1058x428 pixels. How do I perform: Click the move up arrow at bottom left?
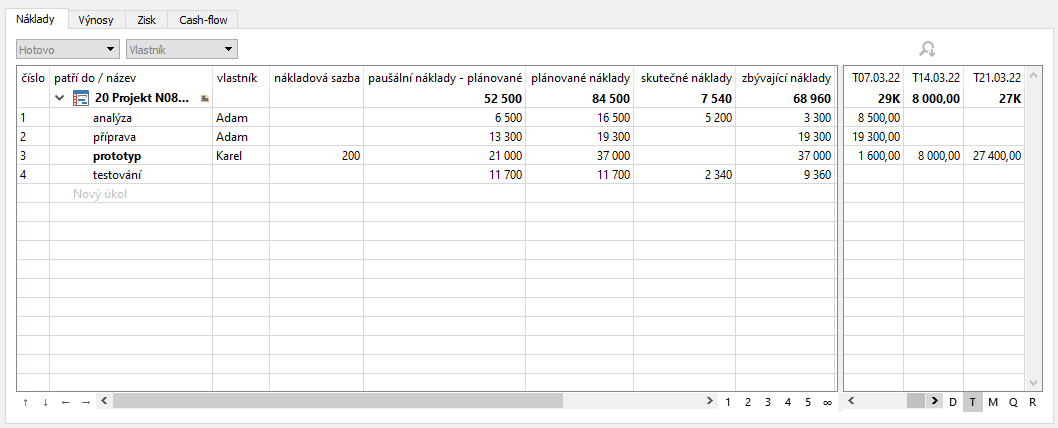pos(25,402)
